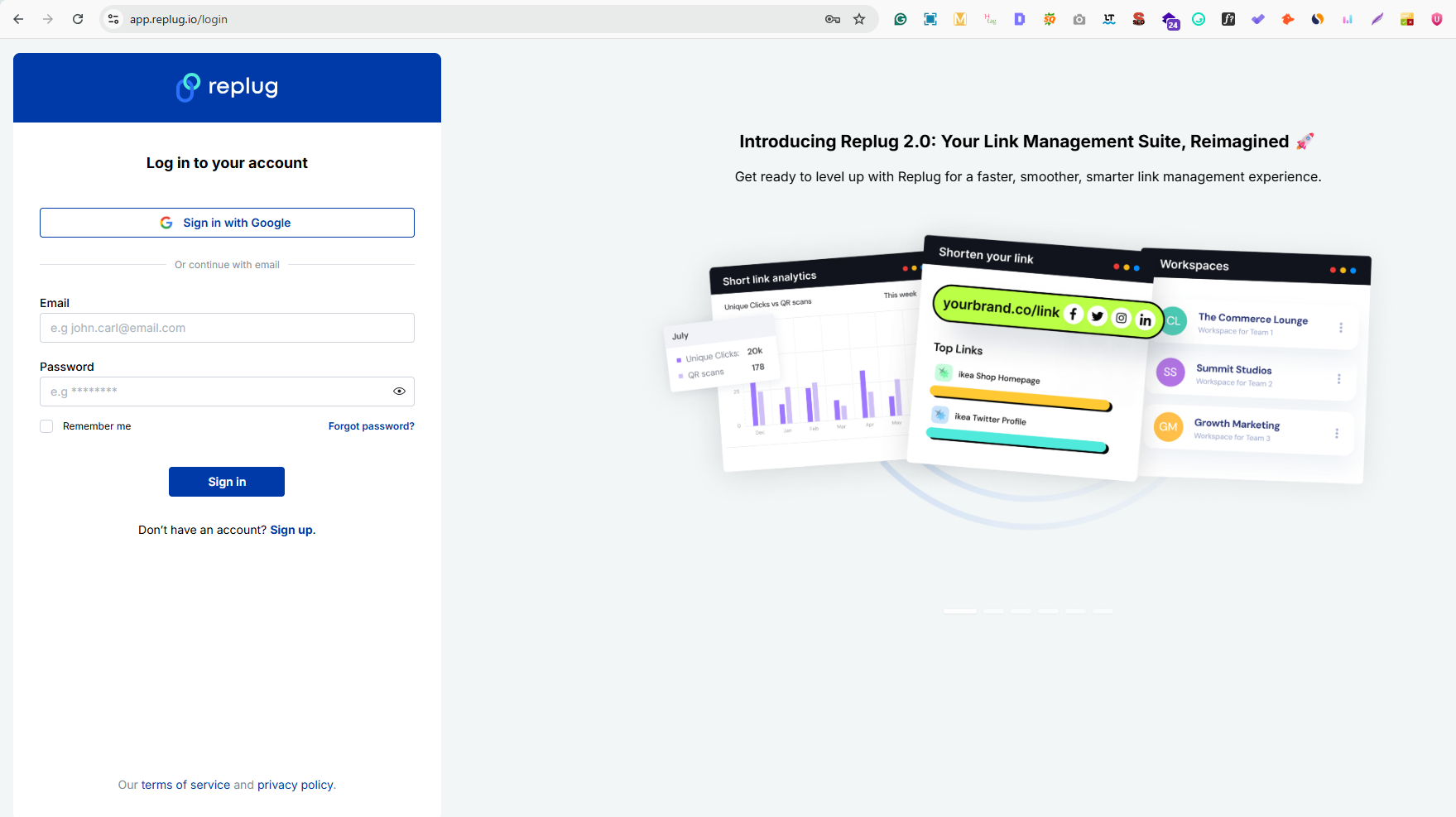Screen dimensions: 1456x817
Task: Enable the Remember me checkbox
Action: point(46,425)
